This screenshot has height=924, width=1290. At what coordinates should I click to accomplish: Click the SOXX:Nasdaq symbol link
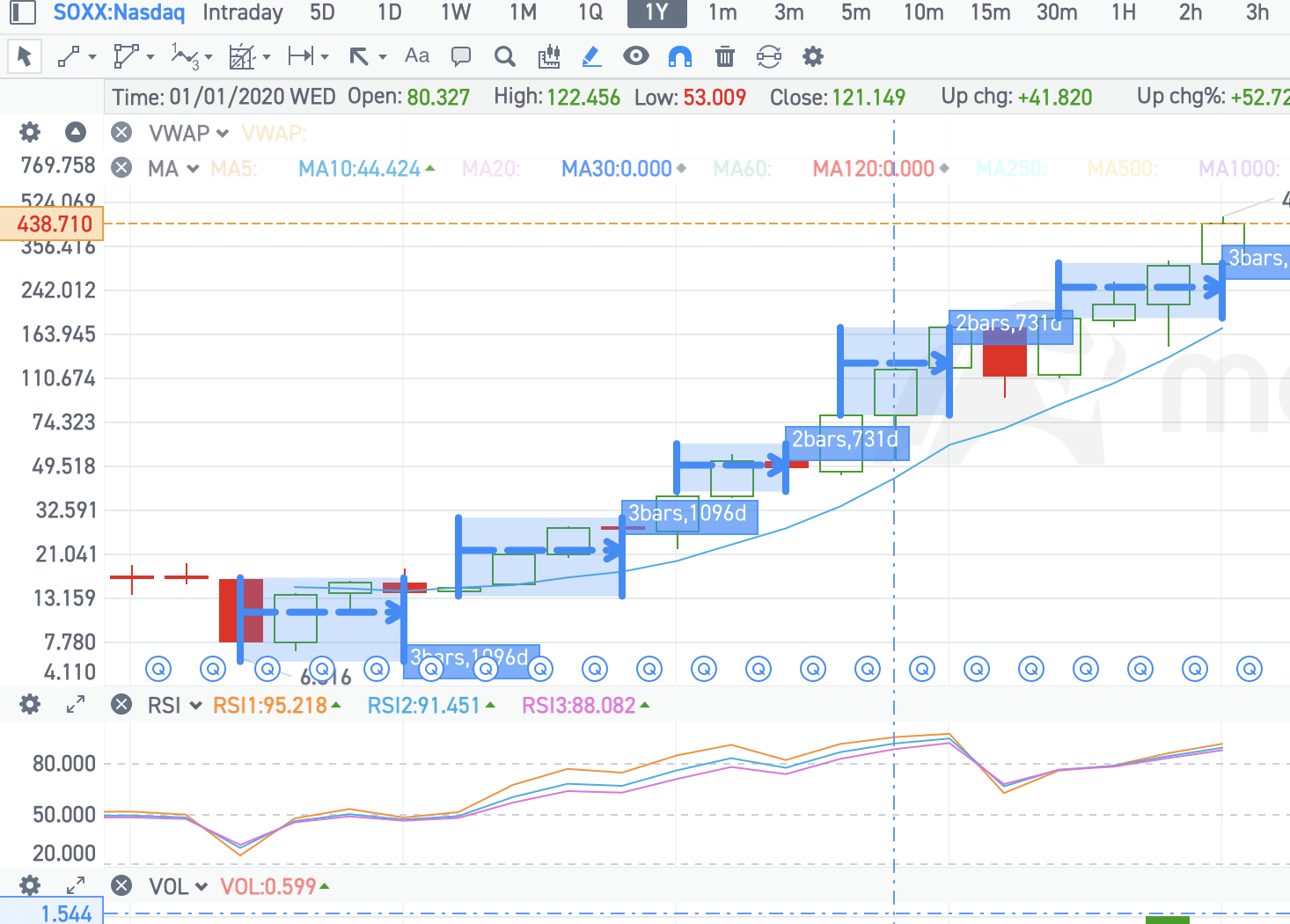pyautogui.click(x=120, y=13)
